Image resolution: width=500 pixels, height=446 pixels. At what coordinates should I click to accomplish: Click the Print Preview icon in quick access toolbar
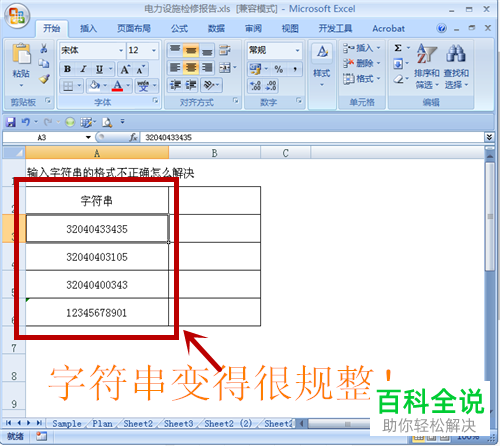pyautogui.click(x=107, y=122)
